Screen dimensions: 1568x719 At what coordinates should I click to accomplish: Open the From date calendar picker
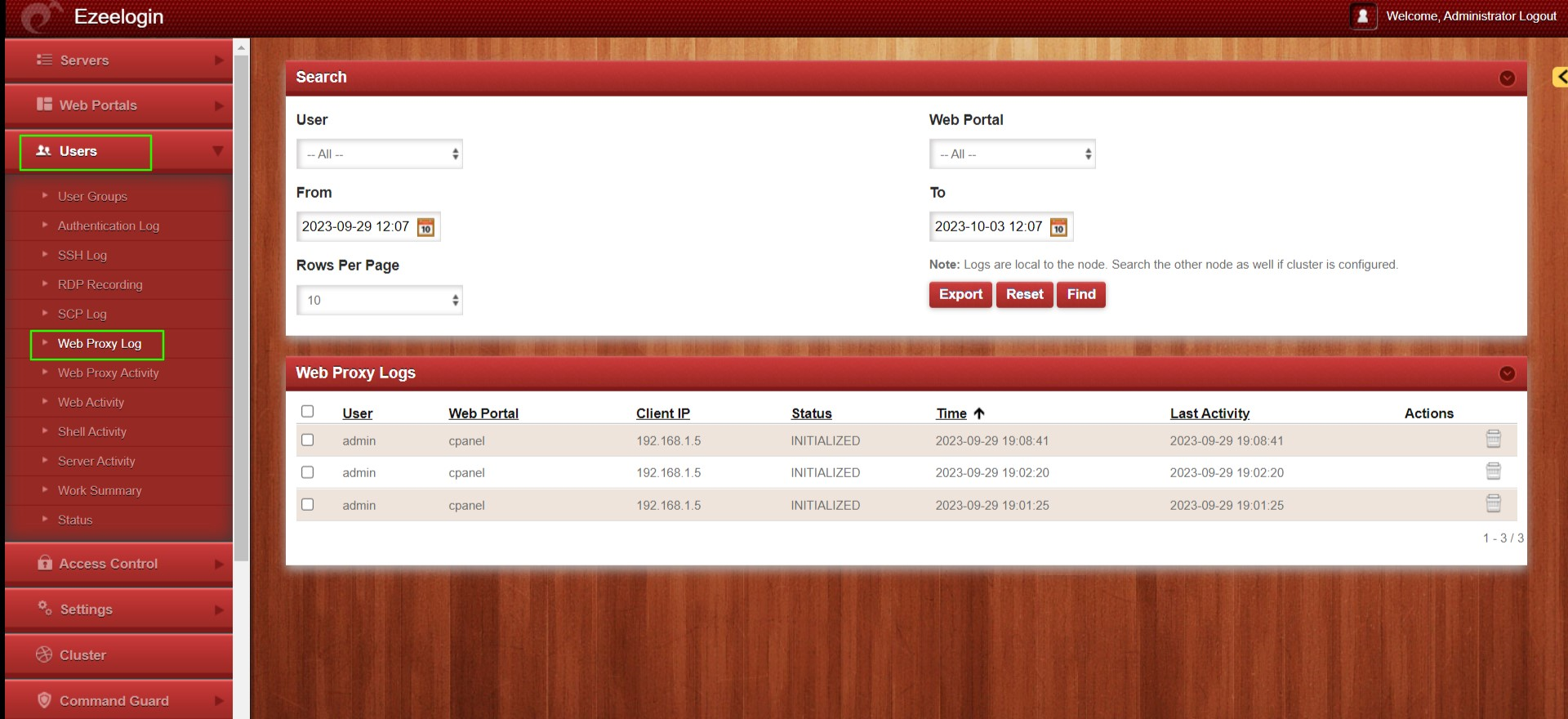pyautogui.click(x=425, y=227)
